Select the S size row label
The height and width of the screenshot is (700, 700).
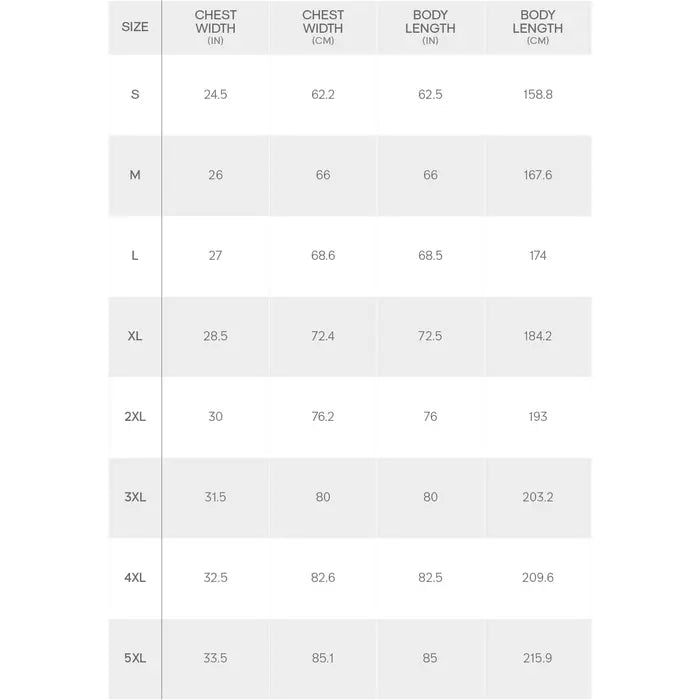point(135,94)
